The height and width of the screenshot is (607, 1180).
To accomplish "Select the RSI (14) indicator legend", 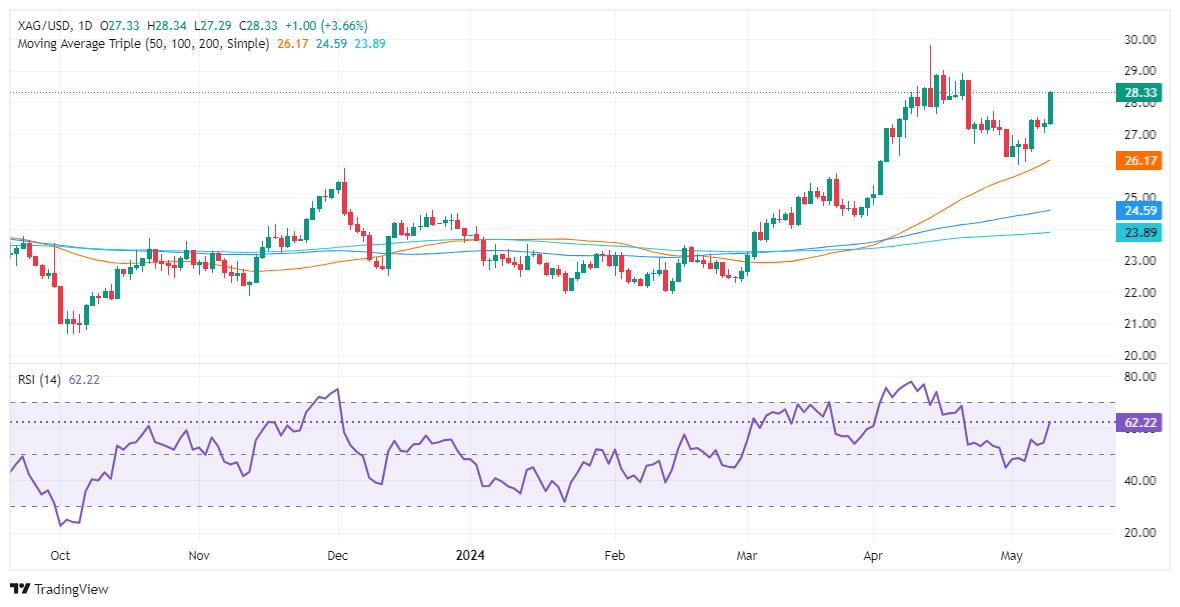I will (x=36, y=380).
